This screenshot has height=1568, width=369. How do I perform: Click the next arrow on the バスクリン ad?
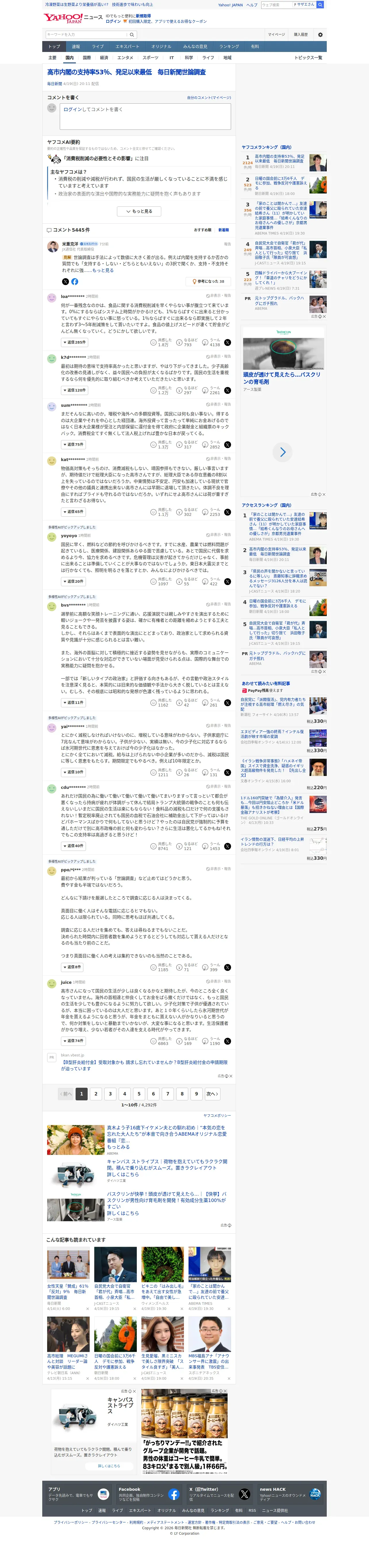coord(282,452)
